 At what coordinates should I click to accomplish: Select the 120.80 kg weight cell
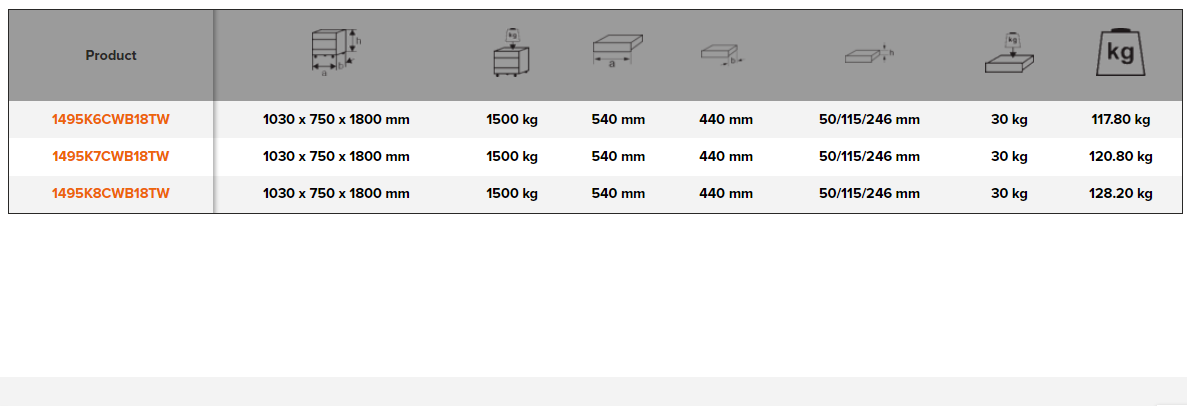click(x=1120, y=157)
